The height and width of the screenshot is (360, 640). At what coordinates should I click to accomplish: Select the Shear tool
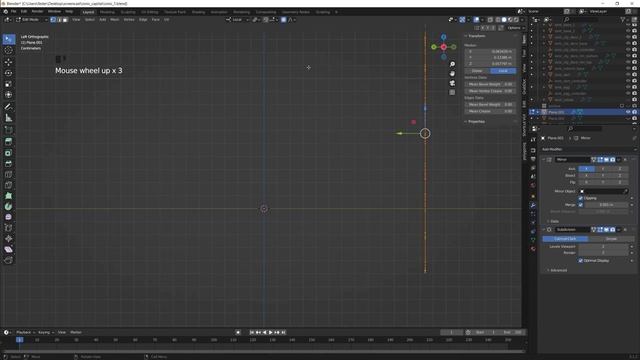tap(9, 249)
